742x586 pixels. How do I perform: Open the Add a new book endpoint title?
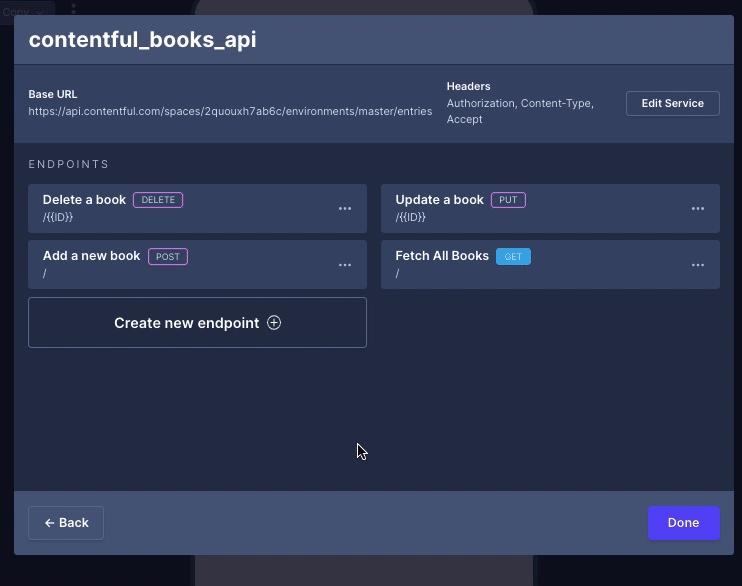(91, 256)
